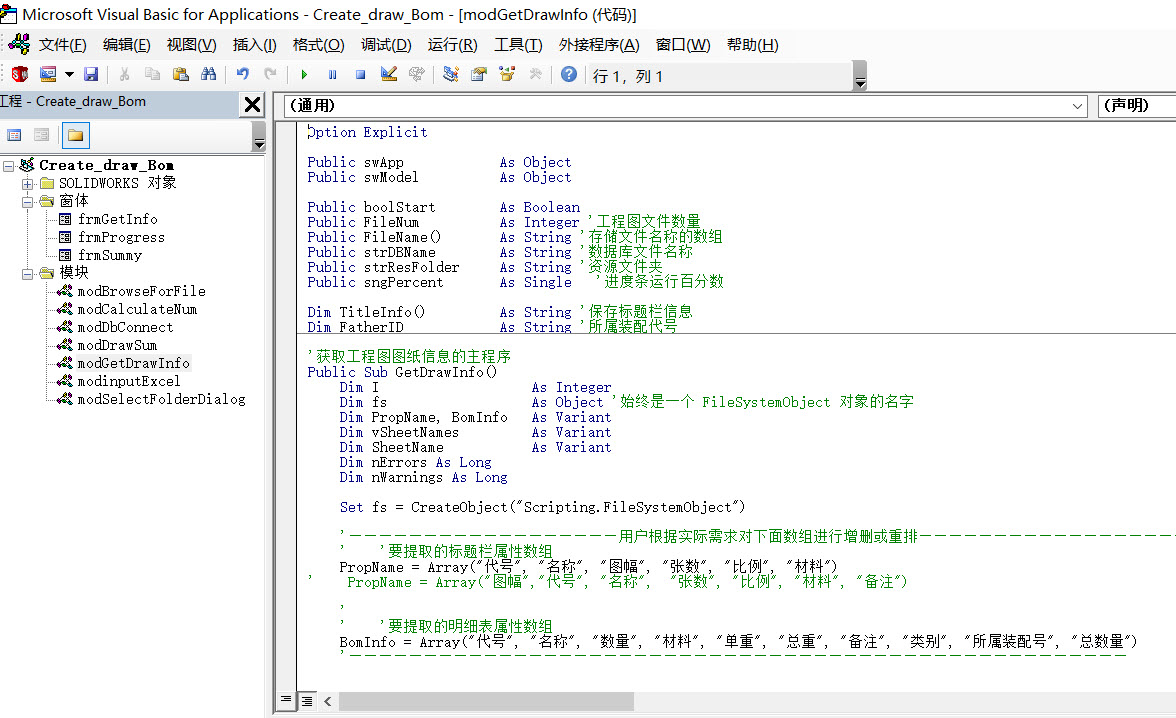Open the 窗口(W) menu
1176x718 pixels.
coord(682,45)
